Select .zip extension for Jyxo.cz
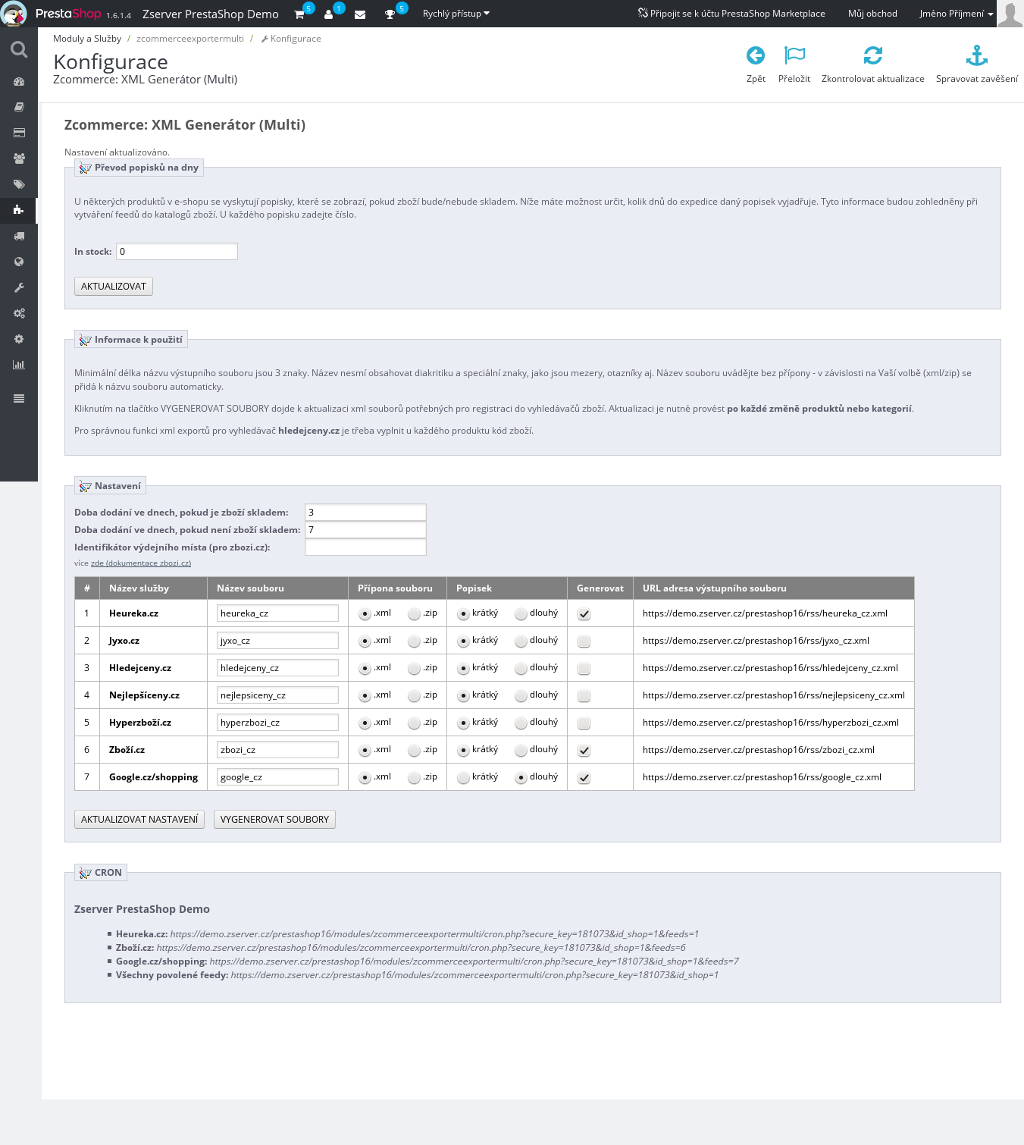 [414, 641]
